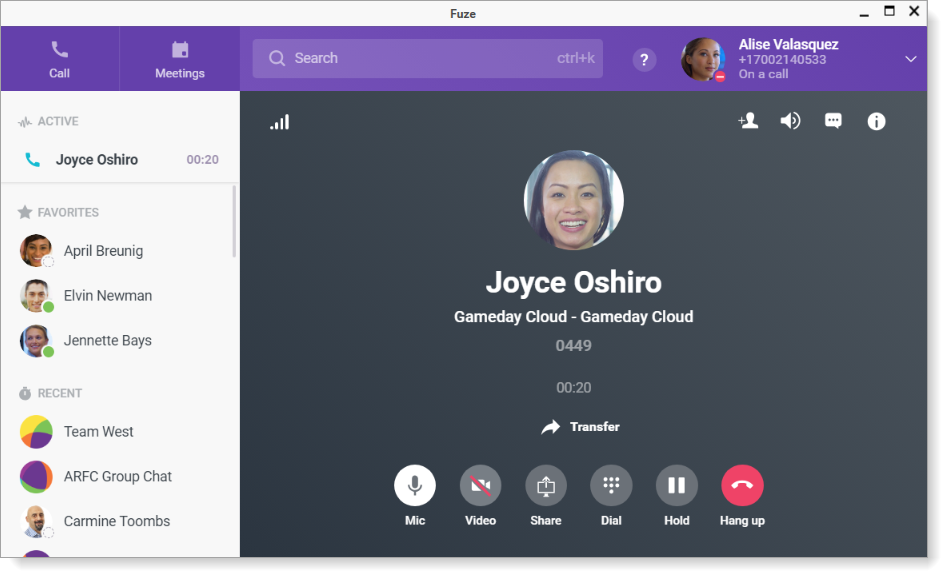Click the FAVORITES section header

59,212
